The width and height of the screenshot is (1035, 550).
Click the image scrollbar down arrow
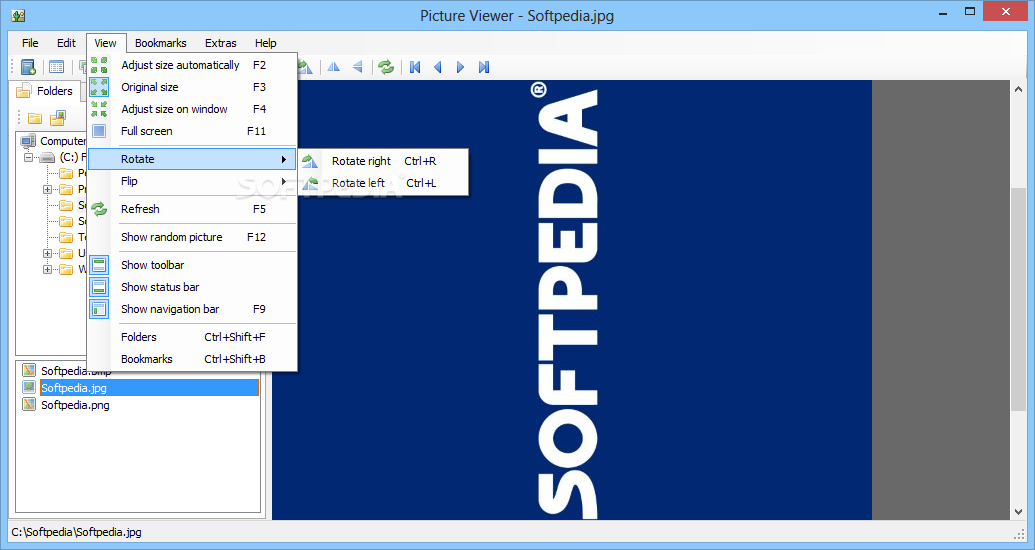[1019, 512]
